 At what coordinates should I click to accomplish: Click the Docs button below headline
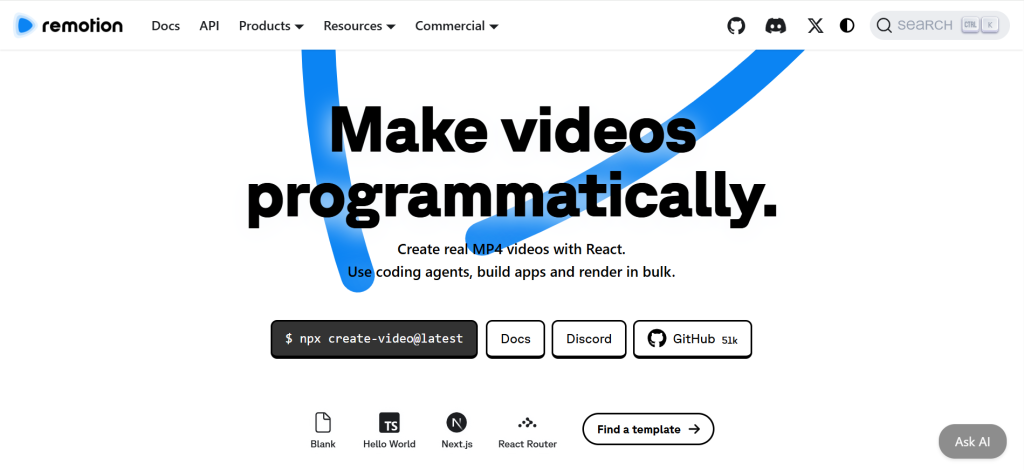pos(515,339)
